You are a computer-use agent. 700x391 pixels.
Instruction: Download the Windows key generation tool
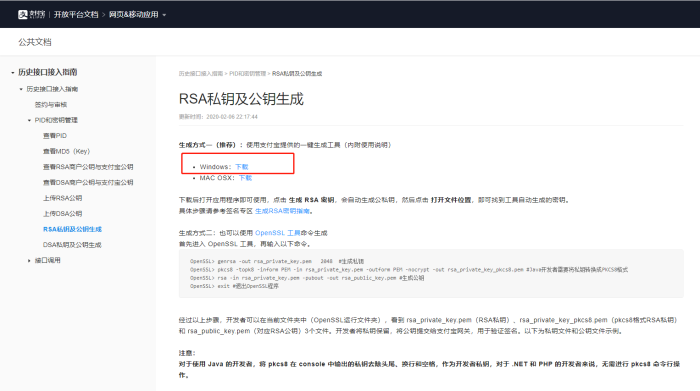242,167
